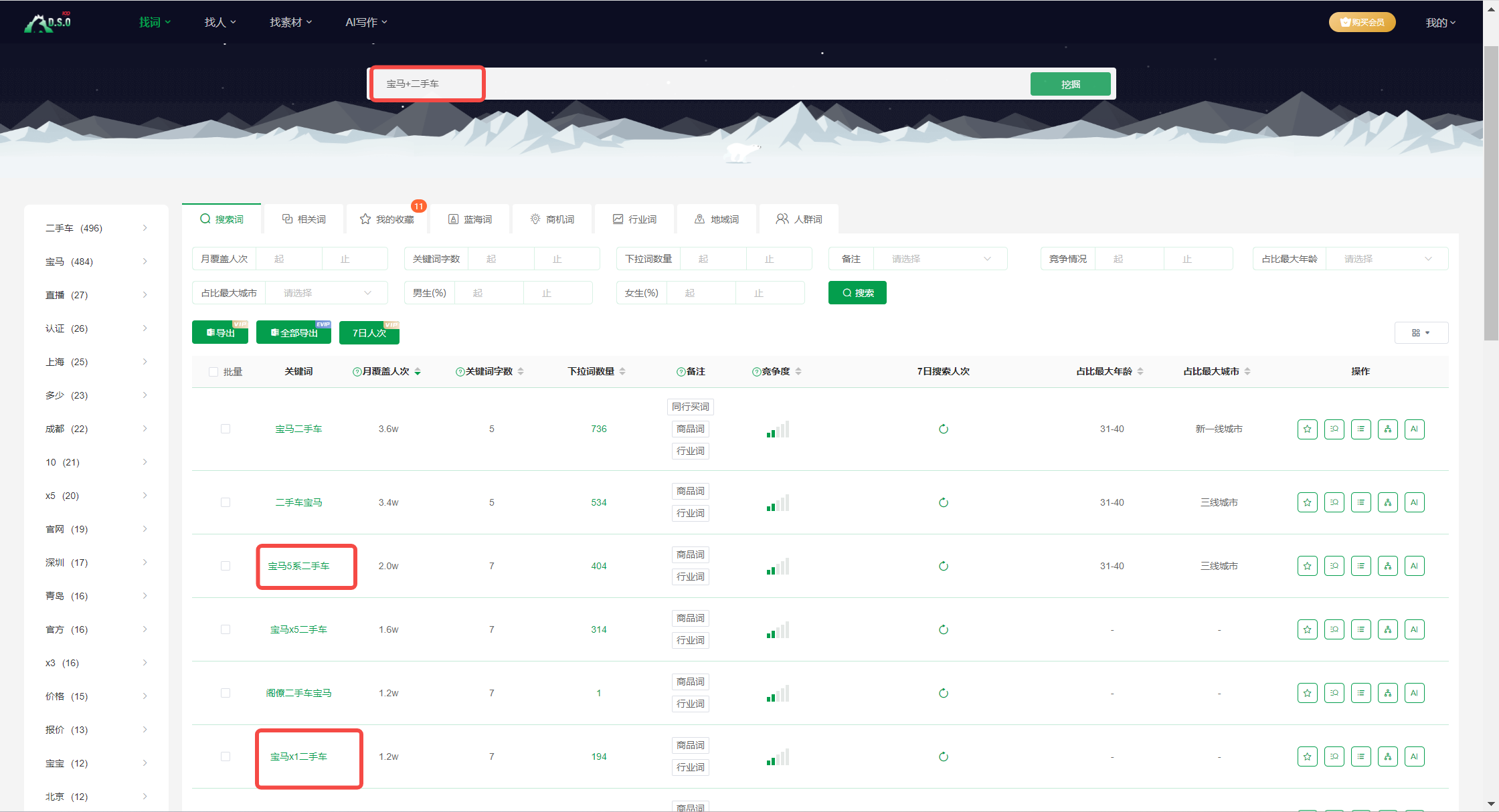Screen dimensions: 1499x812
Task: Select the 地域词 tab
Action: click(x=717, y=219)
